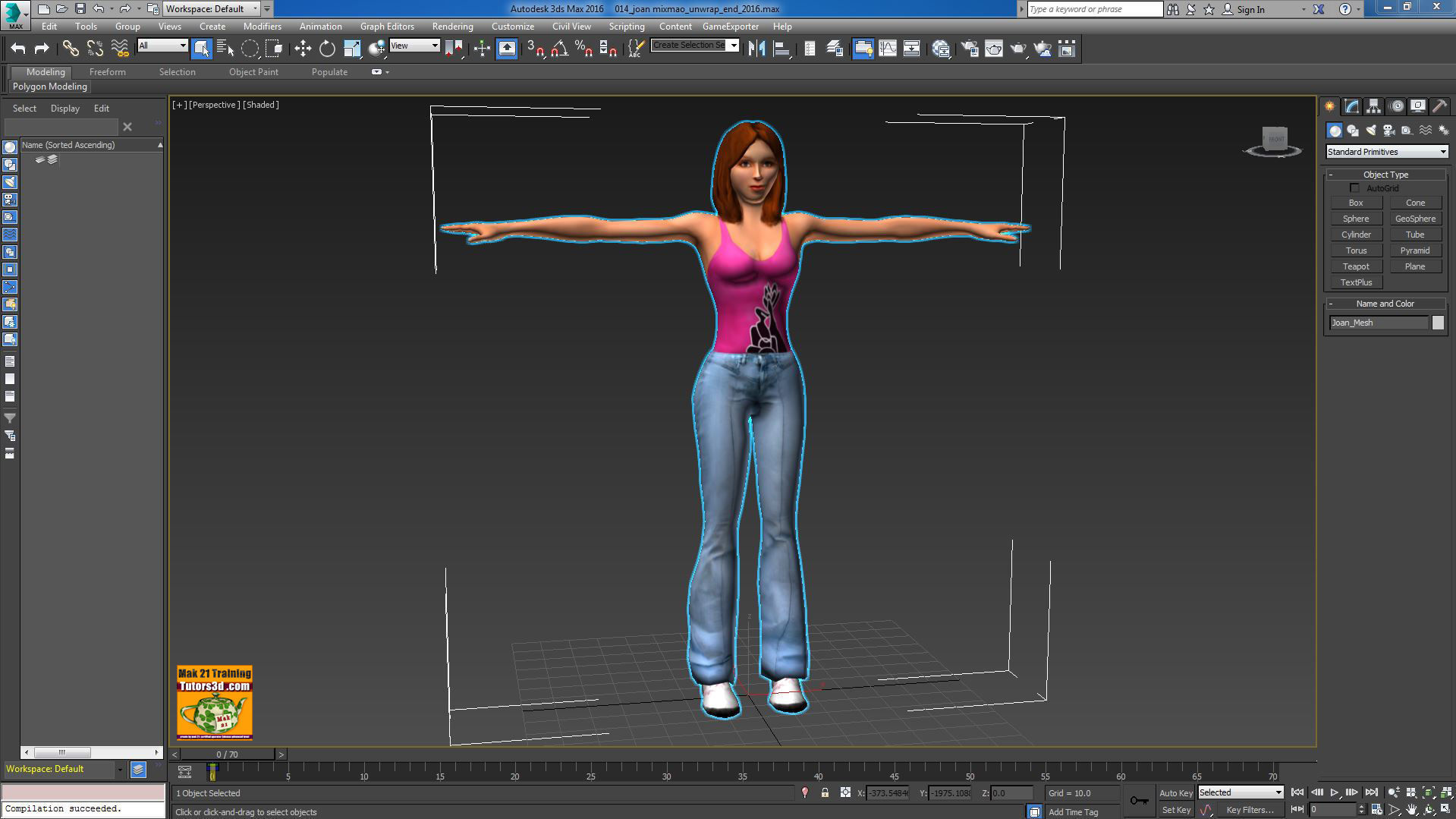The height and width of the screenshot is (819, 1456).
Task: Open the Standard Primitives dropdown
Action: pyautogui.click(x=1386, y=152)
